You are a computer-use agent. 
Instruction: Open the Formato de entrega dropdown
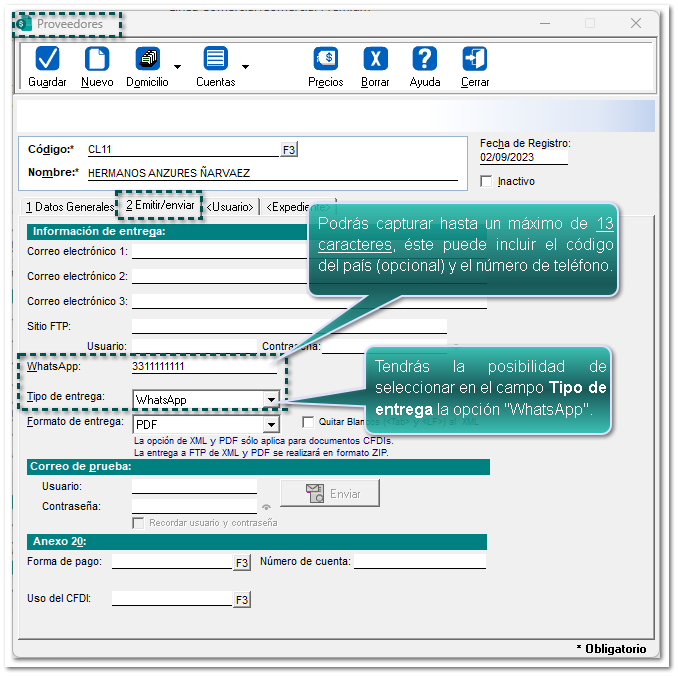click(x=270, y=425)
